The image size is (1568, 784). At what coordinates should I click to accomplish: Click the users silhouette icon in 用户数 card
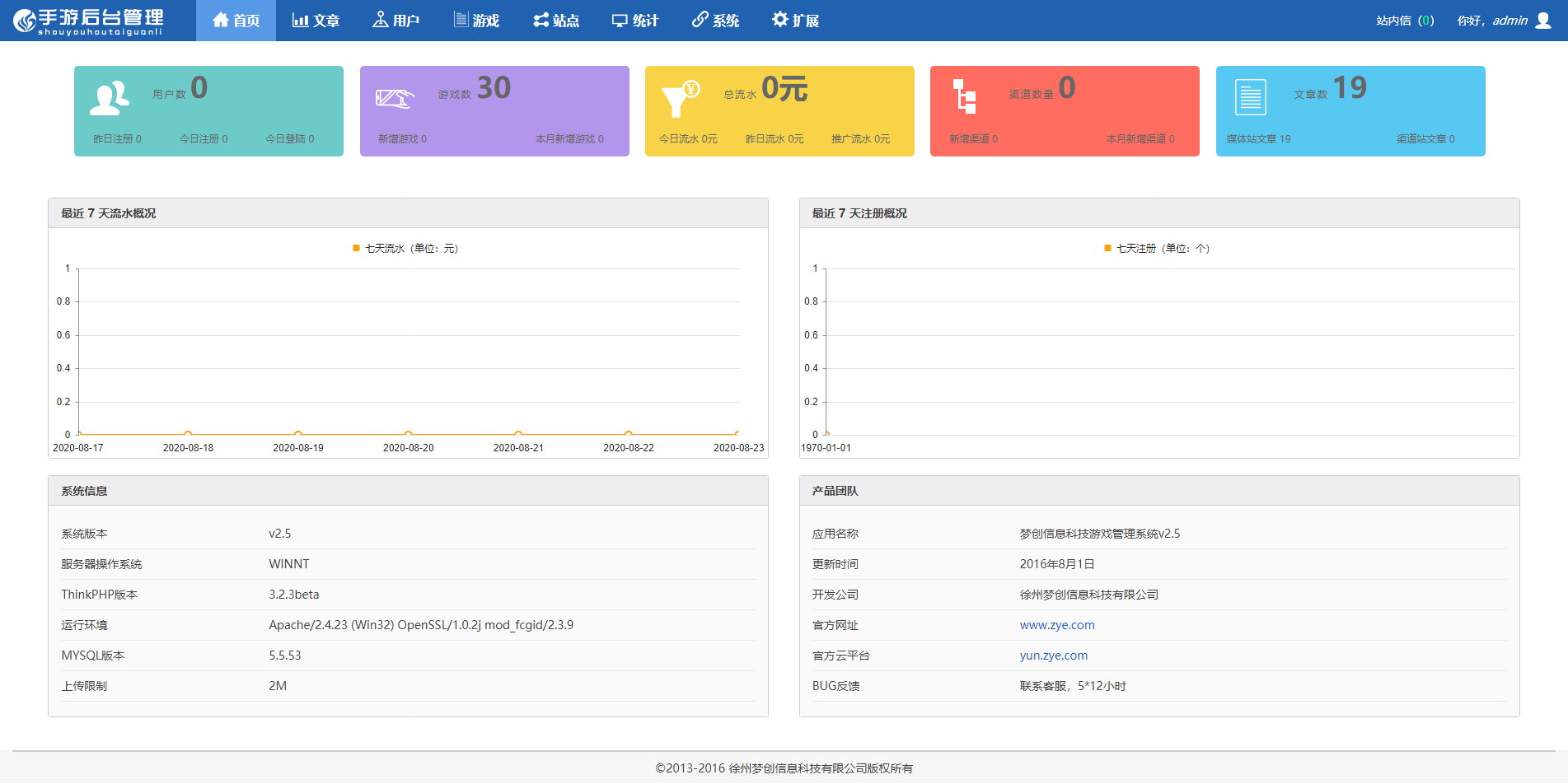(x=109, y=98)
